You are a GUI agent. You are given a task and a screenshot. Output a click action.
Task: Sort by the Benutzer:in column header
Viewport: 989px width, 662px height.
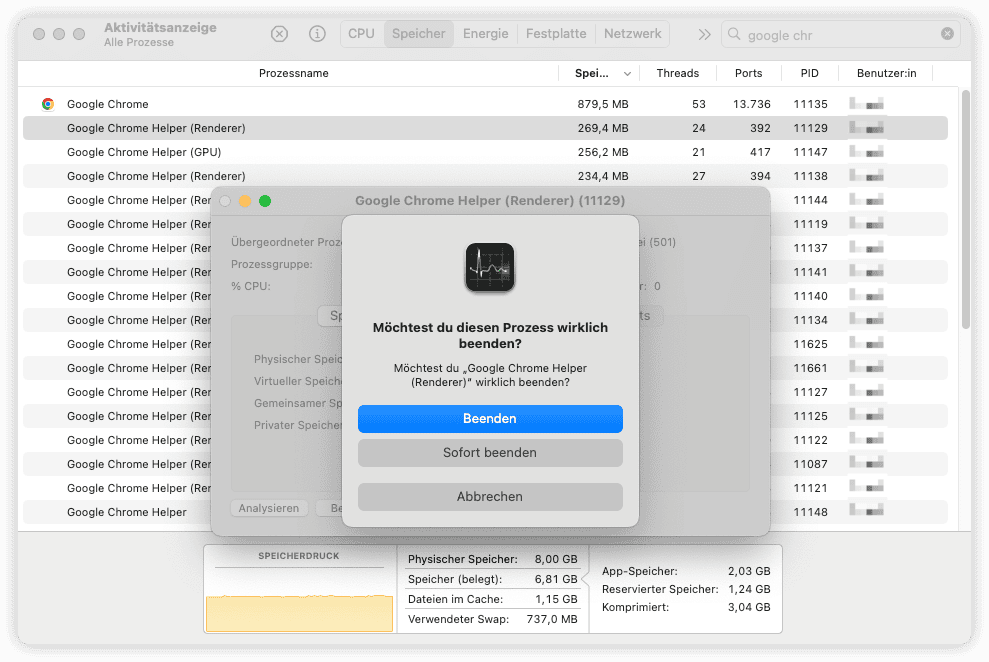[886, 73]
